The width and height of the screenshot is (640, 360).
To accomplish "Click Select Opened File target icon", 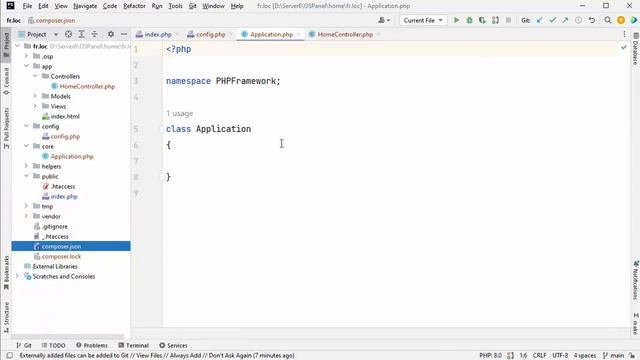I will (69, 34).
